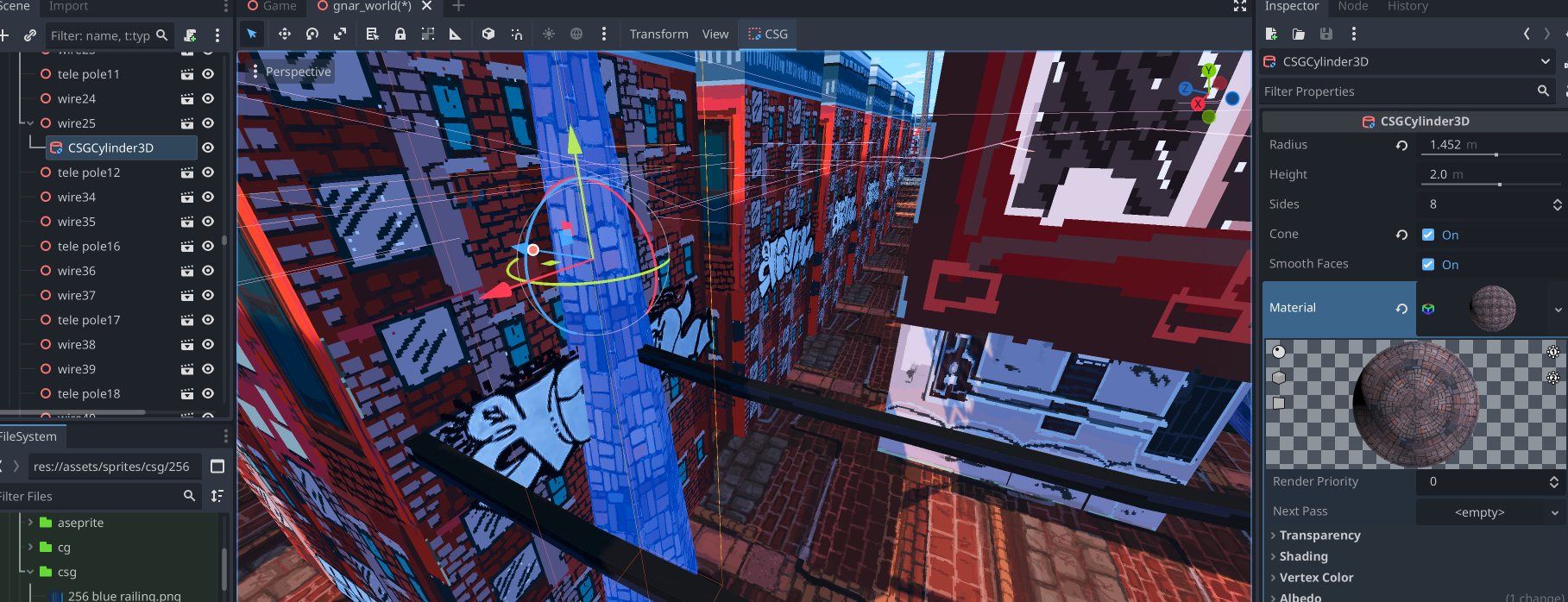Collapse the csg folder
The height and width of the screenshot is (602, 1568).
click(30, 572)
